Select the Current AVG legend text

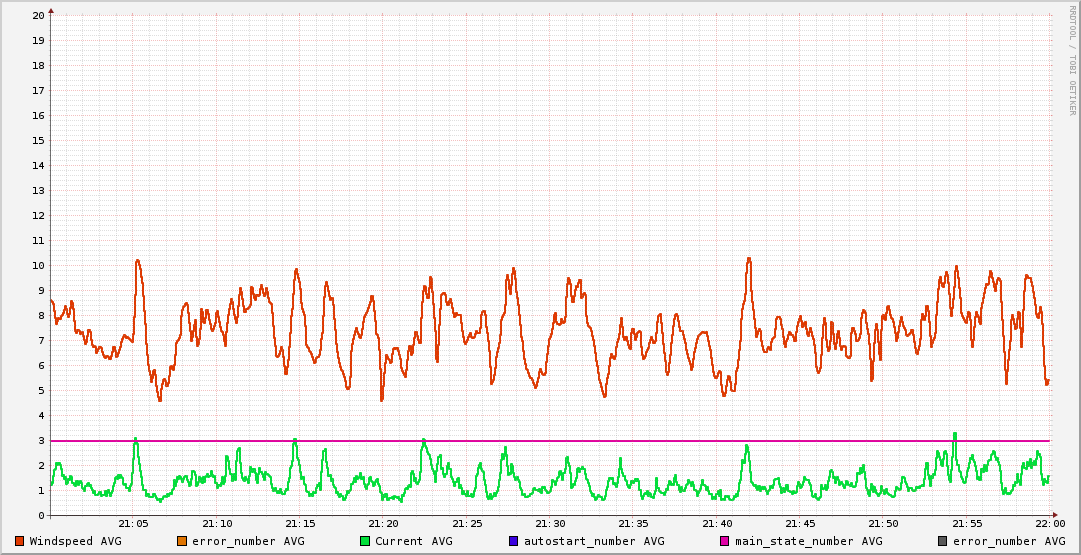(x=413, y=541)
